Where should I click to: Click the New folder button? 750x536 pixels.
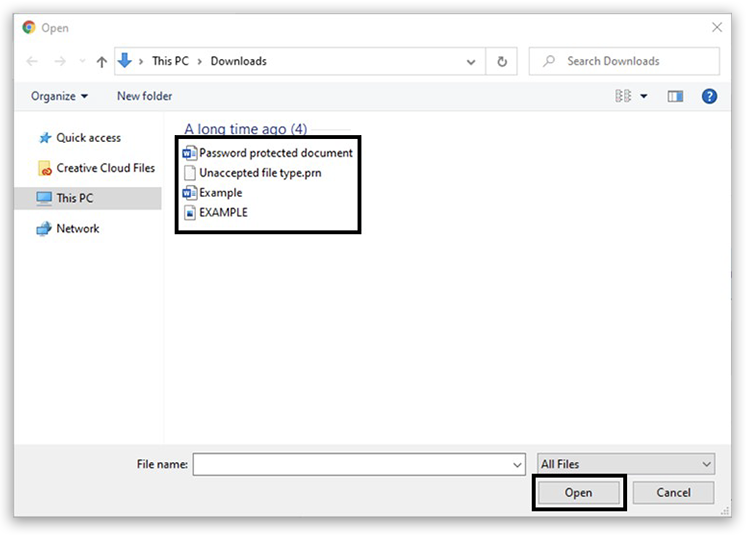tap(144, 96)
